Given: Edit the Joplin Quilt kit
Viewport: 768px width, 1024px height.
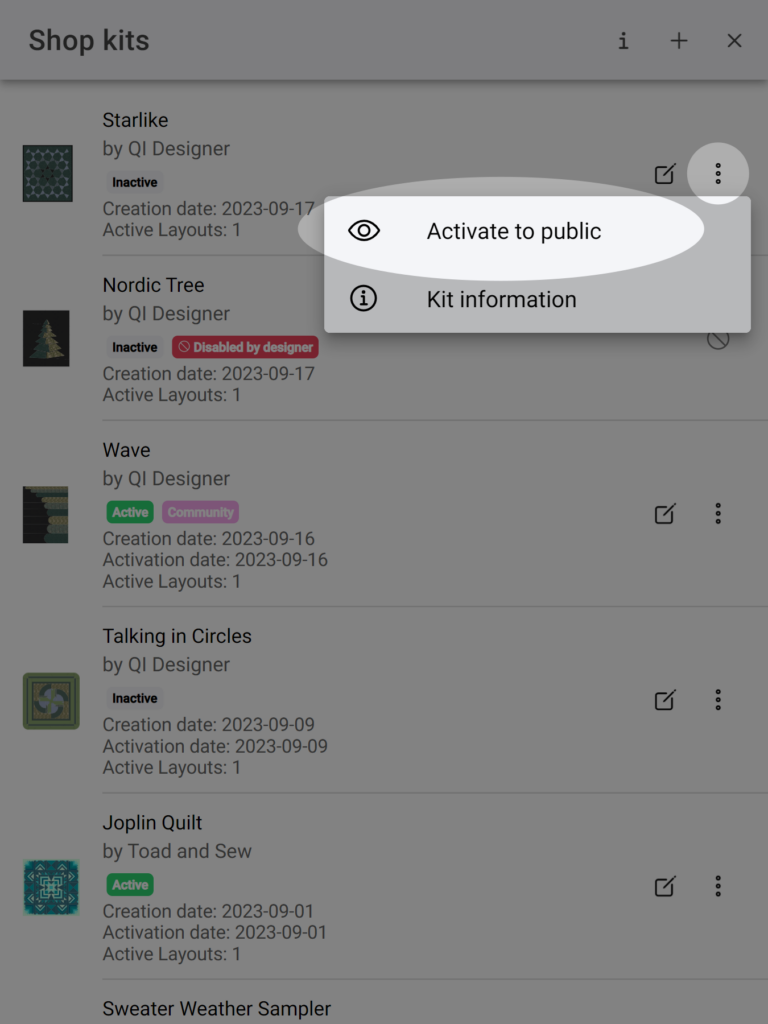Looking at the screenshot, I should [x=665, y=886].
